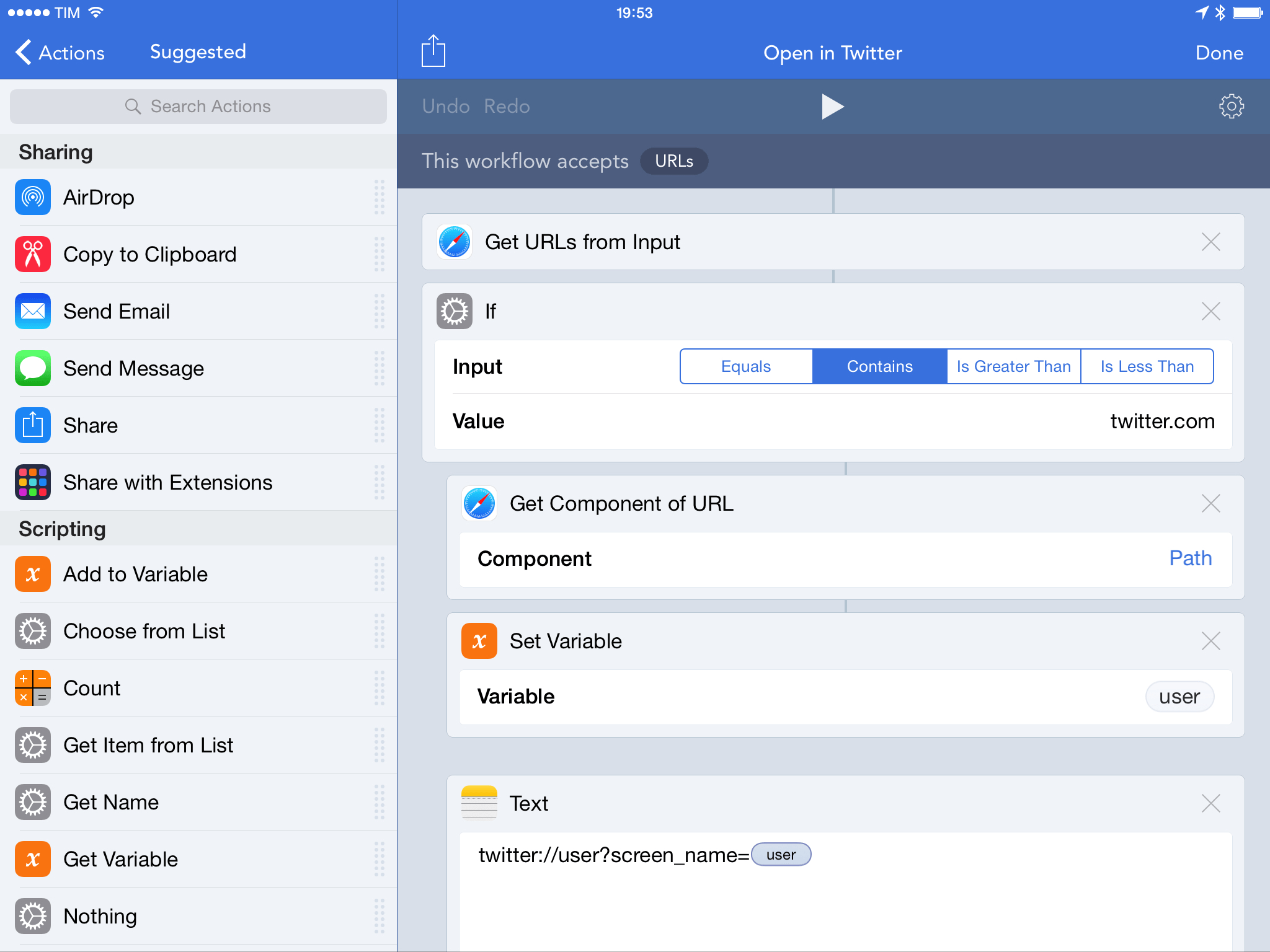
Task: Grab the Count row drag handle
Action: 380,688
